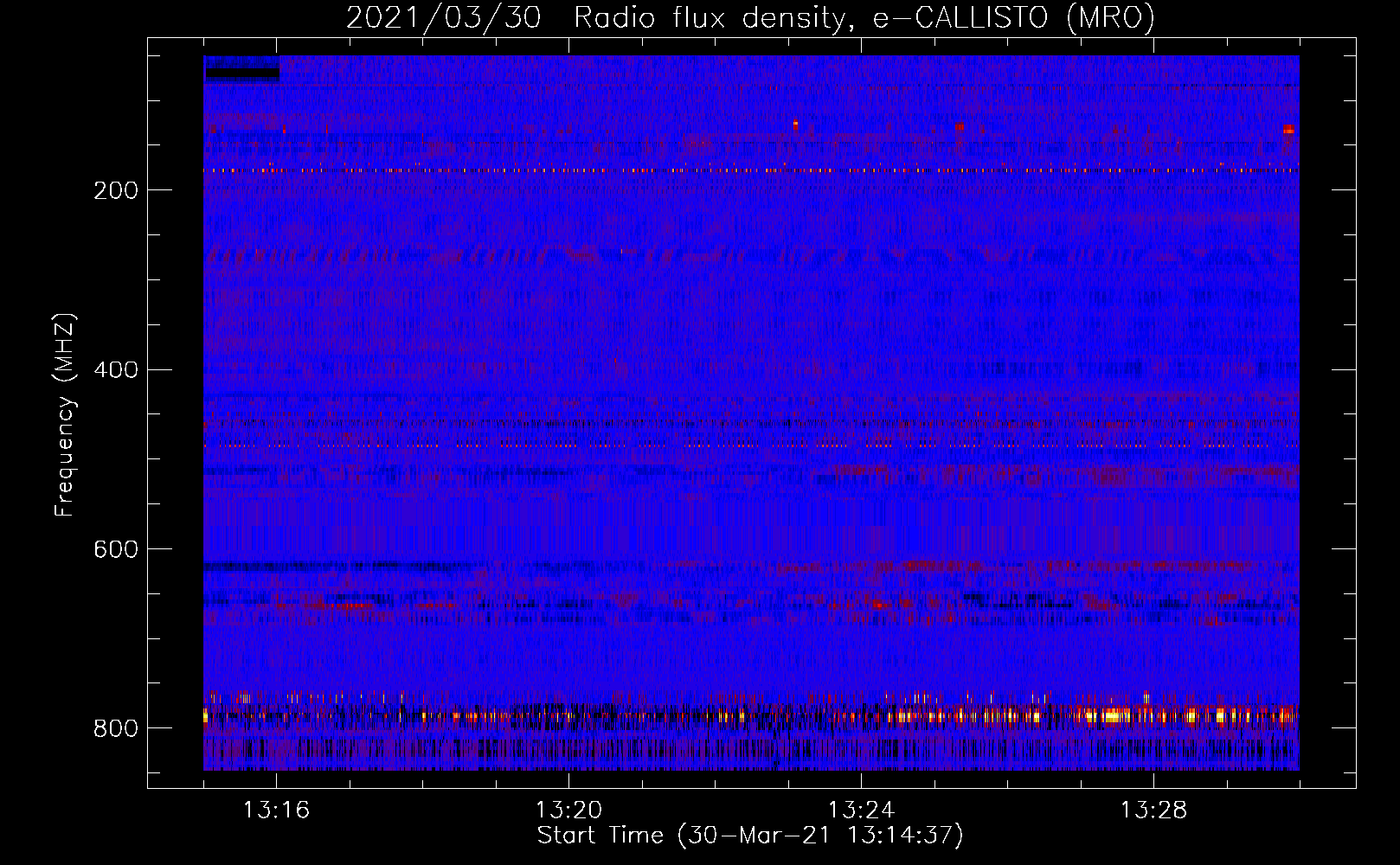1400x865 pixels.
Task: Select the '600' frequency axis label
Action: pos(116,550)
